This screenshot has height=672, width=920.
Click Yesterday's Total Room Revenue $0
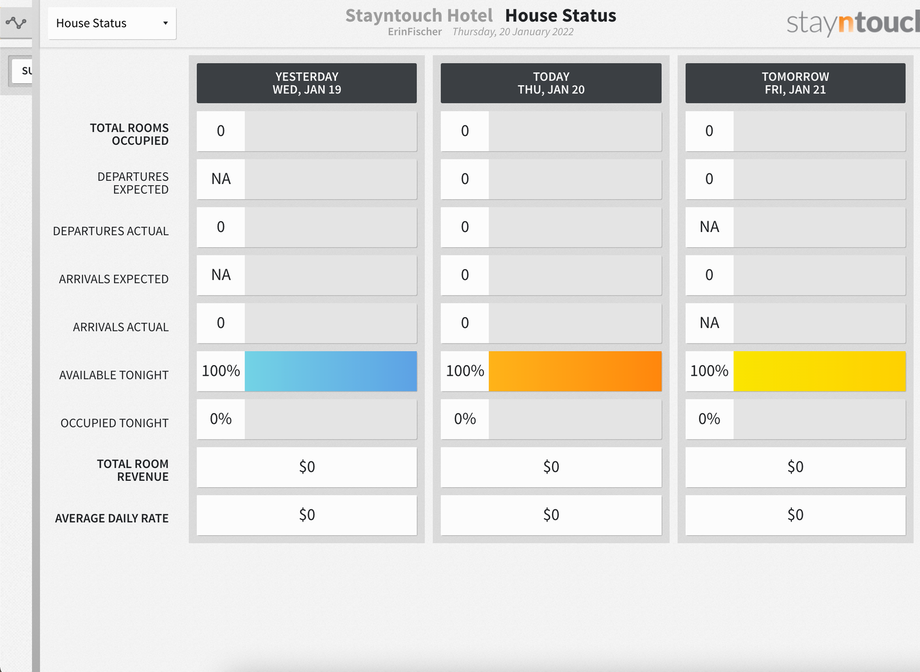coord(307,467)
